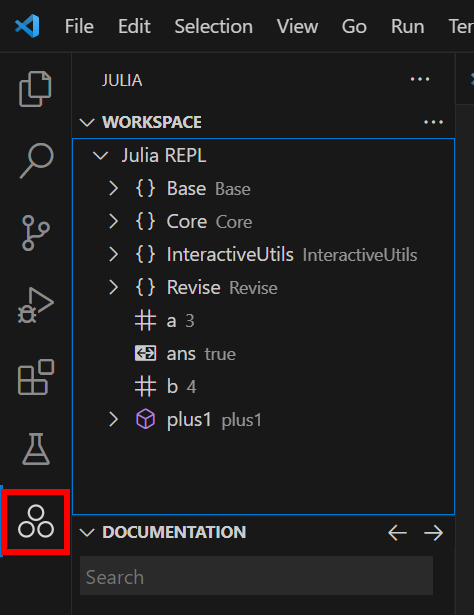474x615 pixels.
Task: Open the JULIA panel more actions ellipsis
Action: (x=420, y=80)
